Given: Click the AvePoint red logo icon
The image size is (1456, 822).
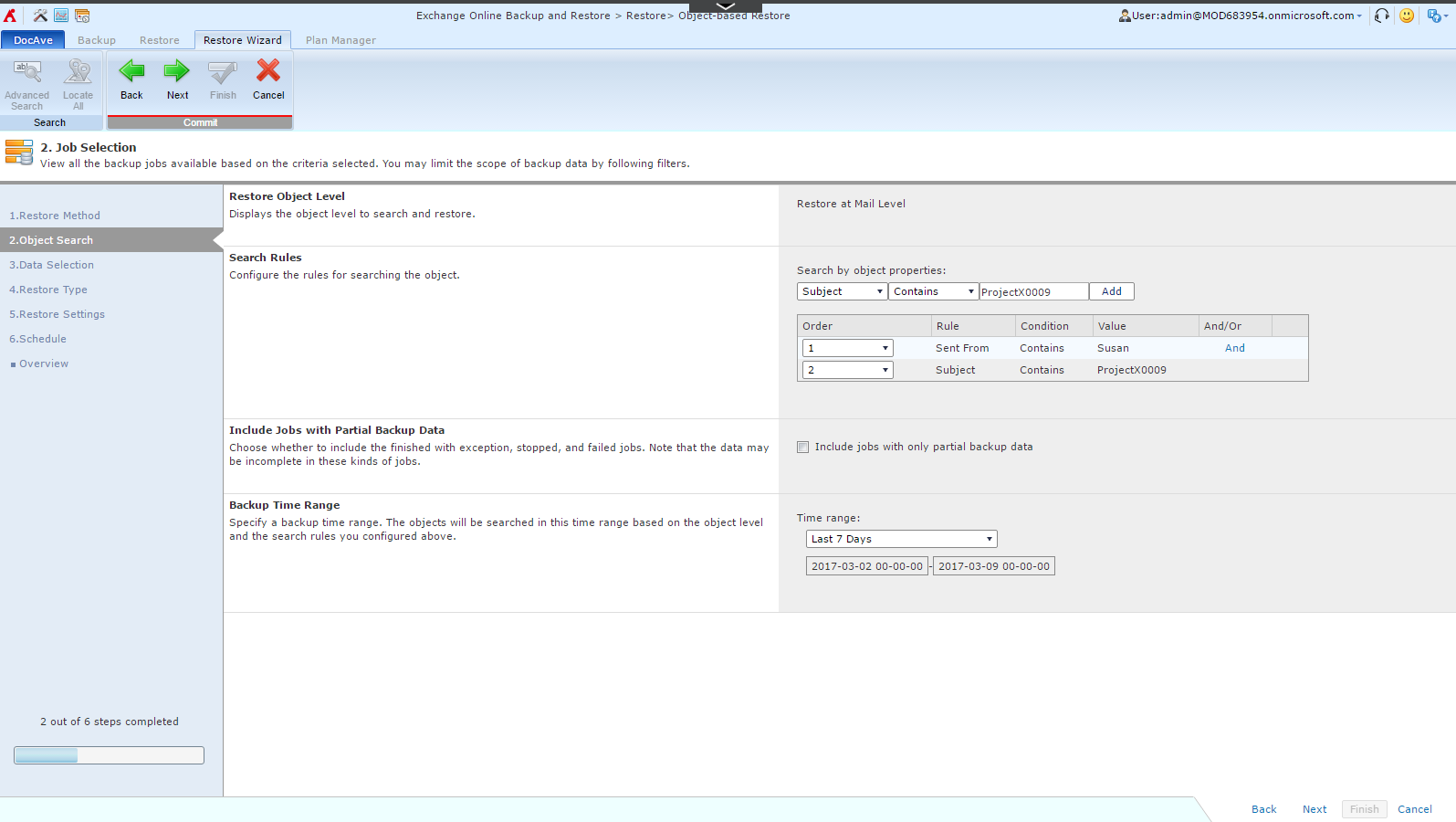Looking at the screenshot, I should 10,16.
